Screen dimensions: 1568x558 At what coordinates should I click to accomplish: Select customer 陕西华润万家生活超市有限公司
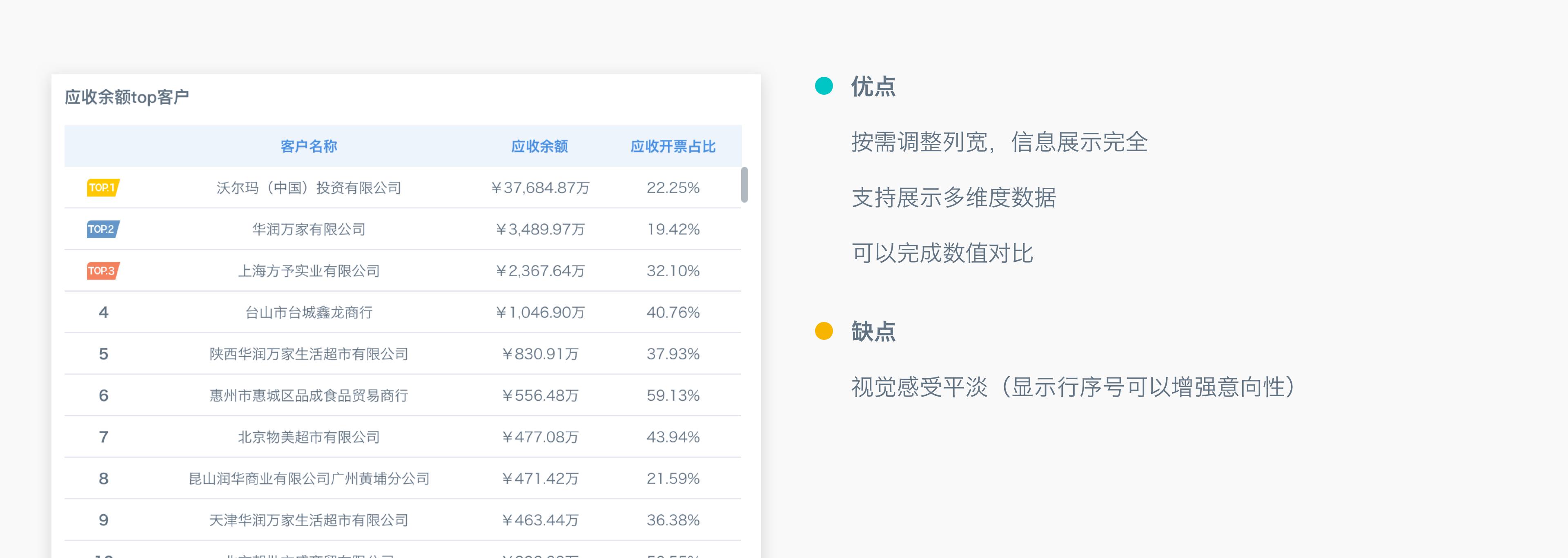309,354
